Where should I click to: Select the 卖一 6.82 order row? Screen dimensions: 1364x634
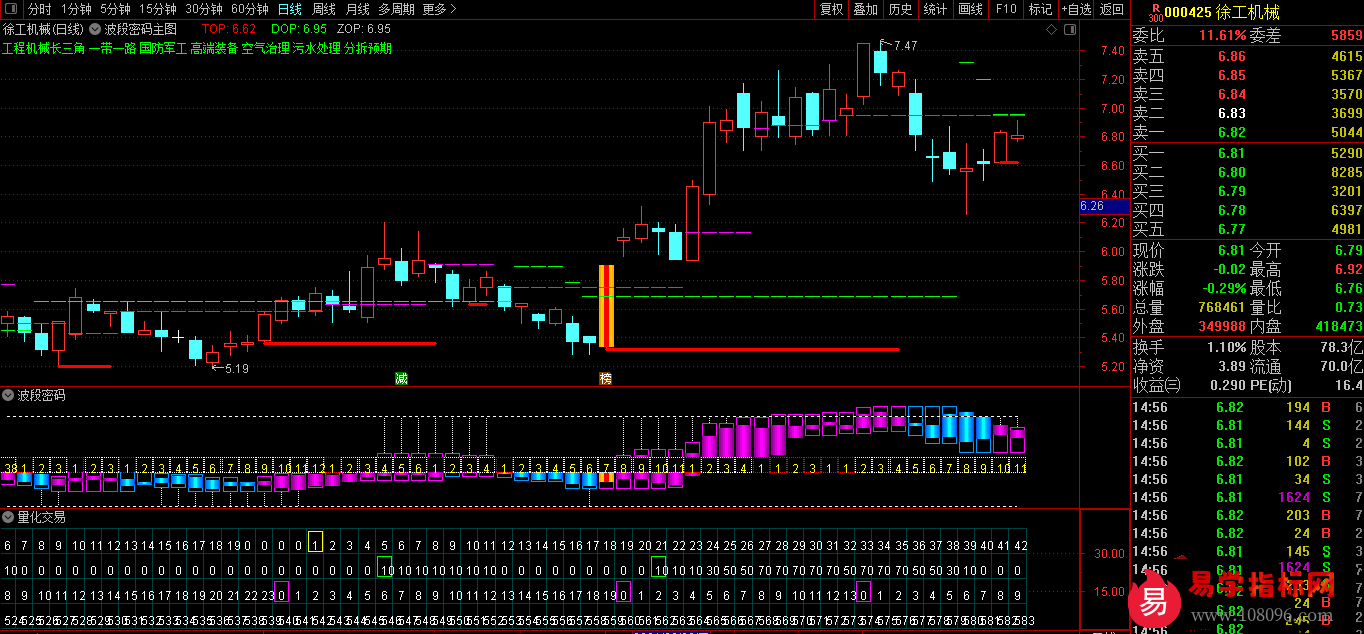[1247, 132]
